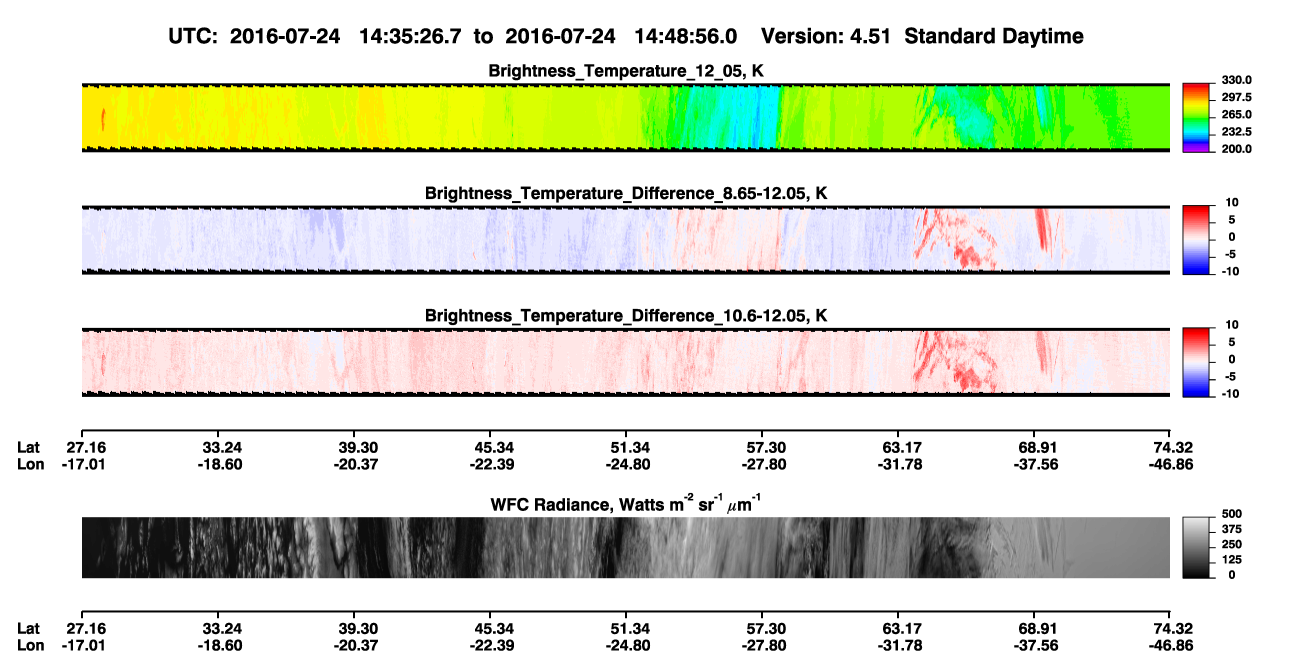Click upper axis longitude -24.80 label
Image resolution: width=1300 pixels, height=667 pixels.
pyautogui.click(x=626, y=464)
